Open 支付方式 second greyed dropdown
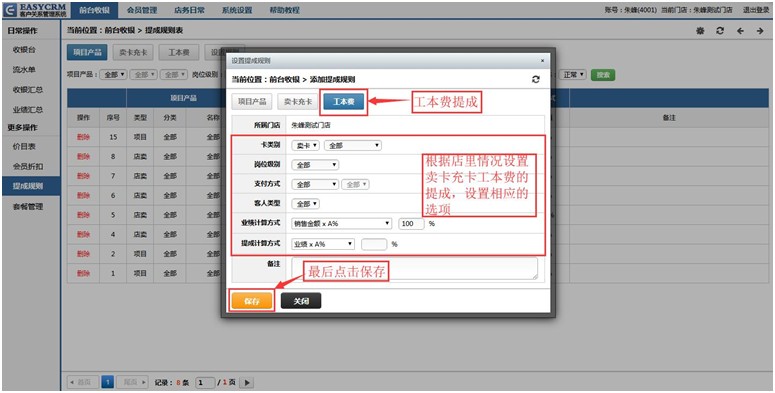The width and height of the screenshot is (775, 393). (355, 184)
